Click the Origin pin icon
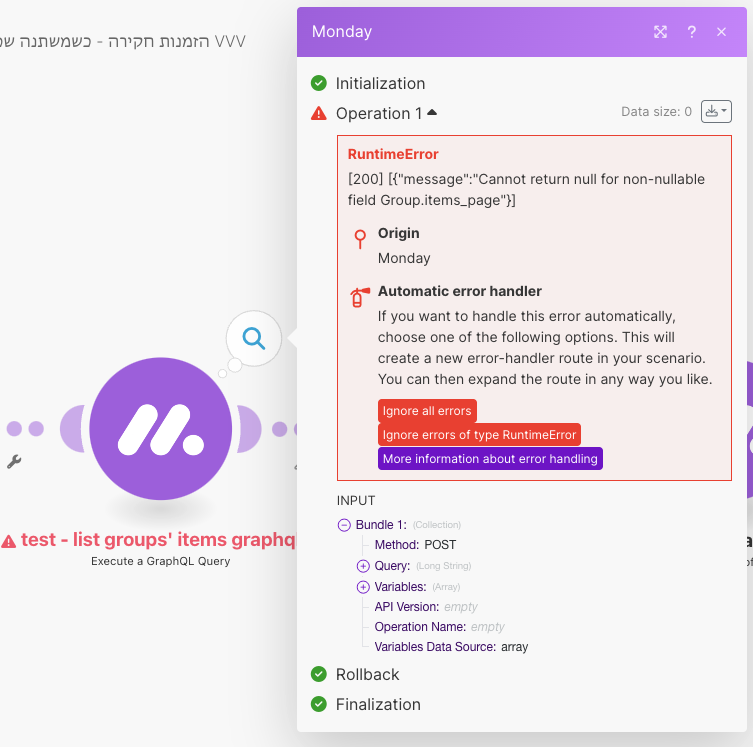753x747 pixels. point(360,239)
